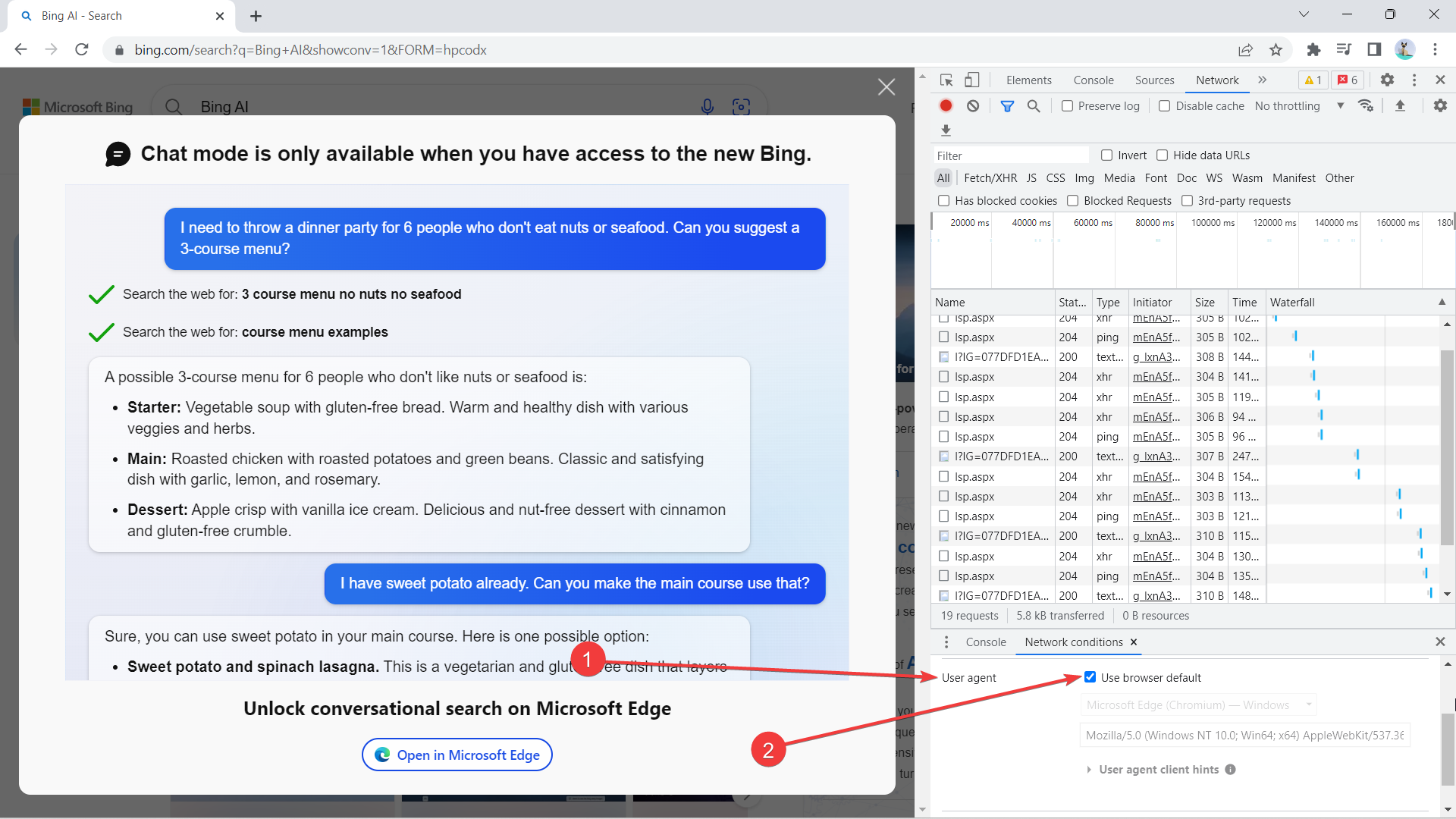Open the Chrome three-dot menu
1456x819 pixels.
click(x=1435, y=50)
